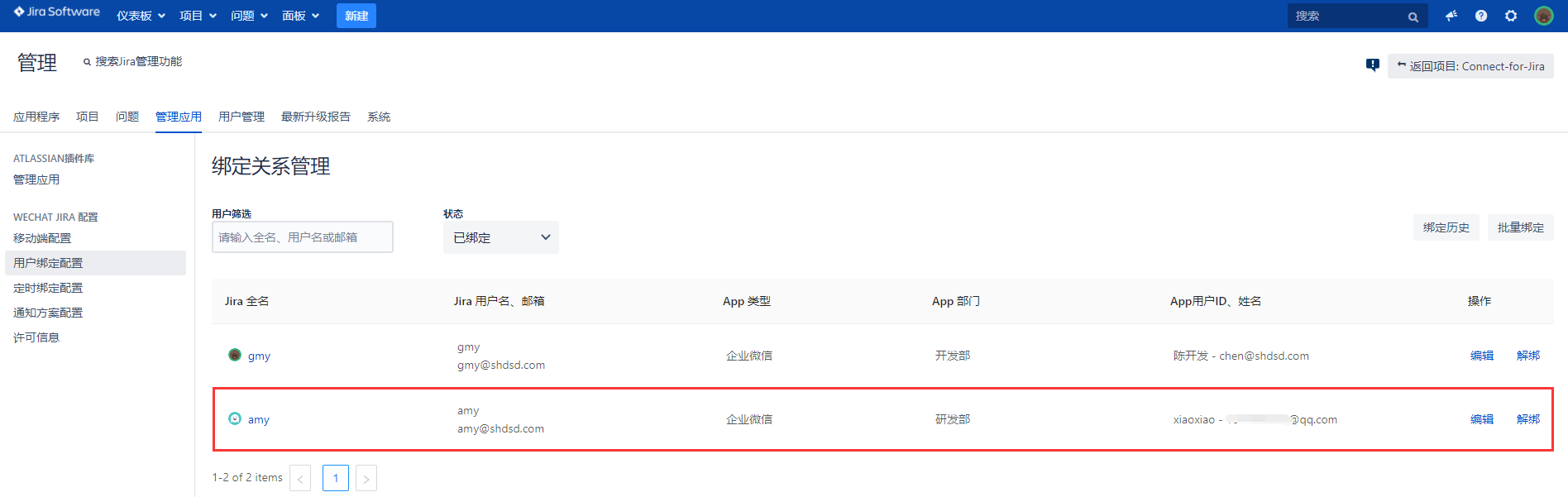Switch to the 系统 tab
Image resolution: width=1568 pixels, height=497 pixels.
click(379, 117)
